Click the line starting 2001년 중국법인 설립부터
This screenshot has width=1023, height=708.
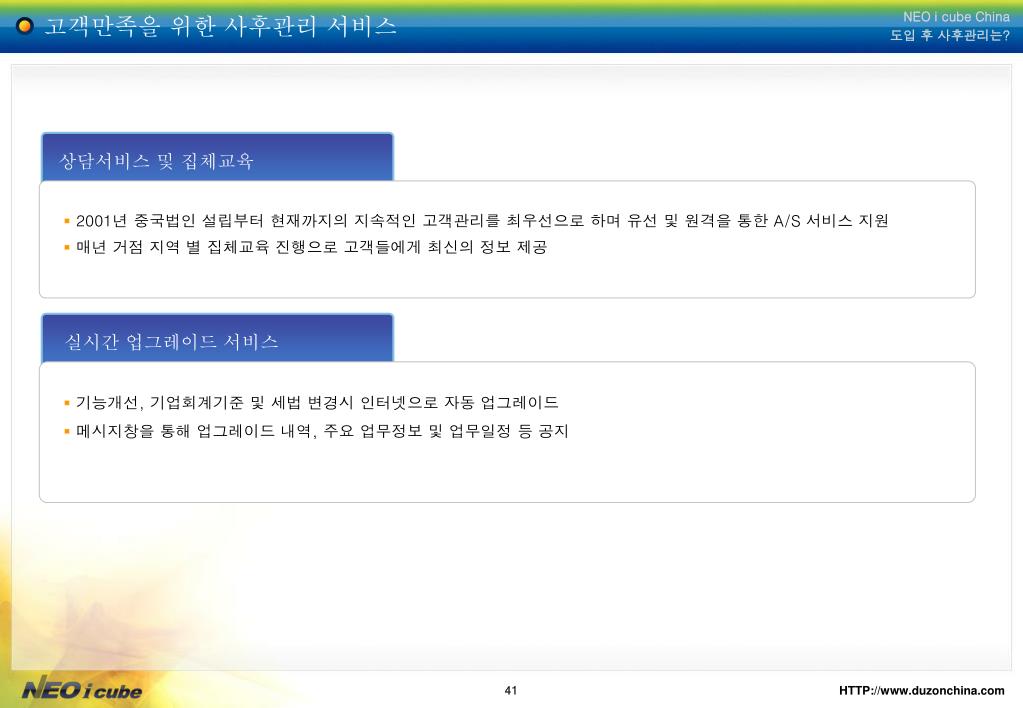482,221
